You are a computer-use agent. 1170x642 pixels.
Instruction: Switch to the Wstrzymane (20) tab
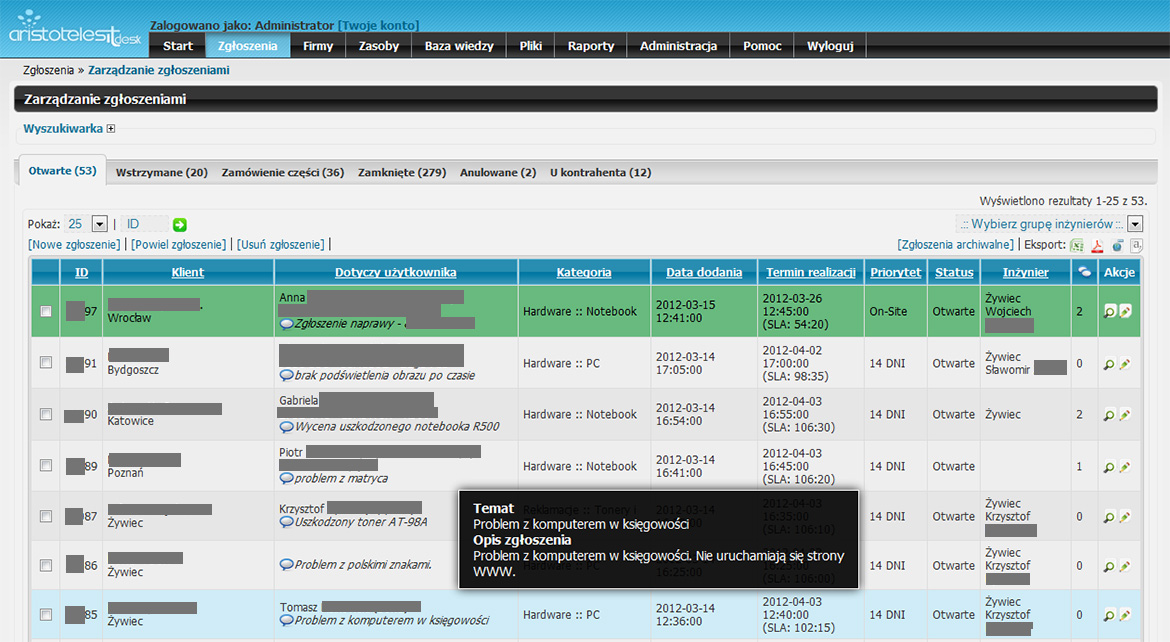click(x=161, y=172)
